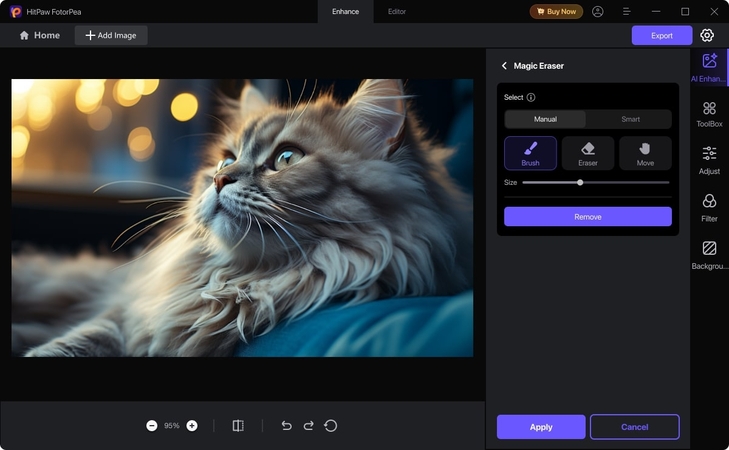Maximize the application window

(x=685, y=12)
